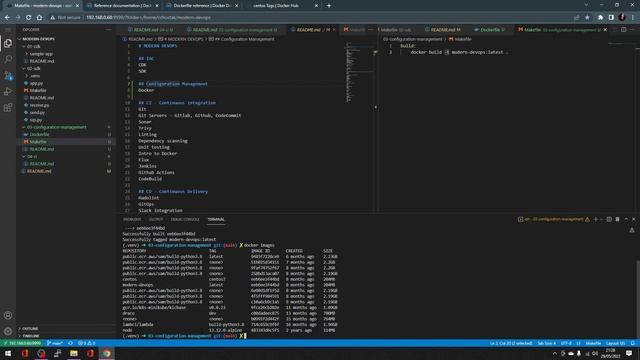Collapse the 04-ci folder
The height and width of the screenshot is (360, 640).
coord(32,156)
